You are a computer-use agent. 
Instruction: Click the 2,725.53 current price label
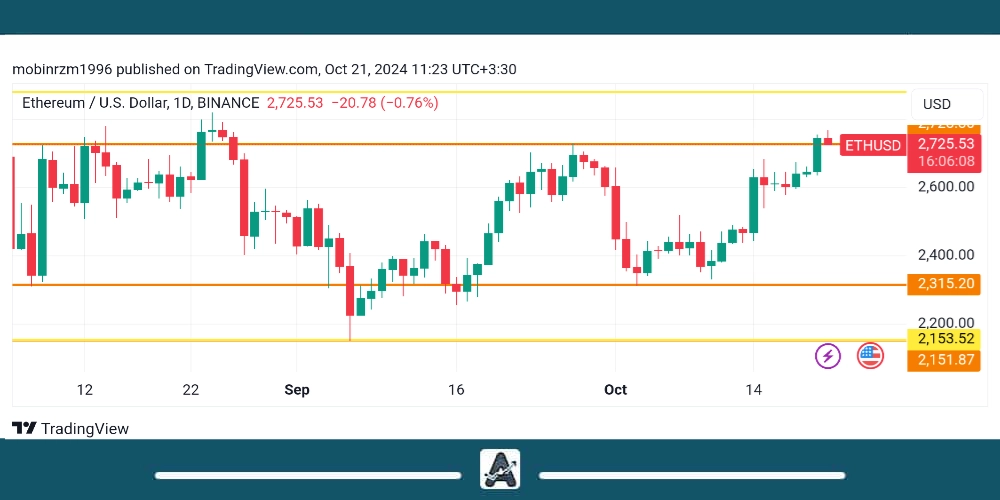(x=945, y=144)
